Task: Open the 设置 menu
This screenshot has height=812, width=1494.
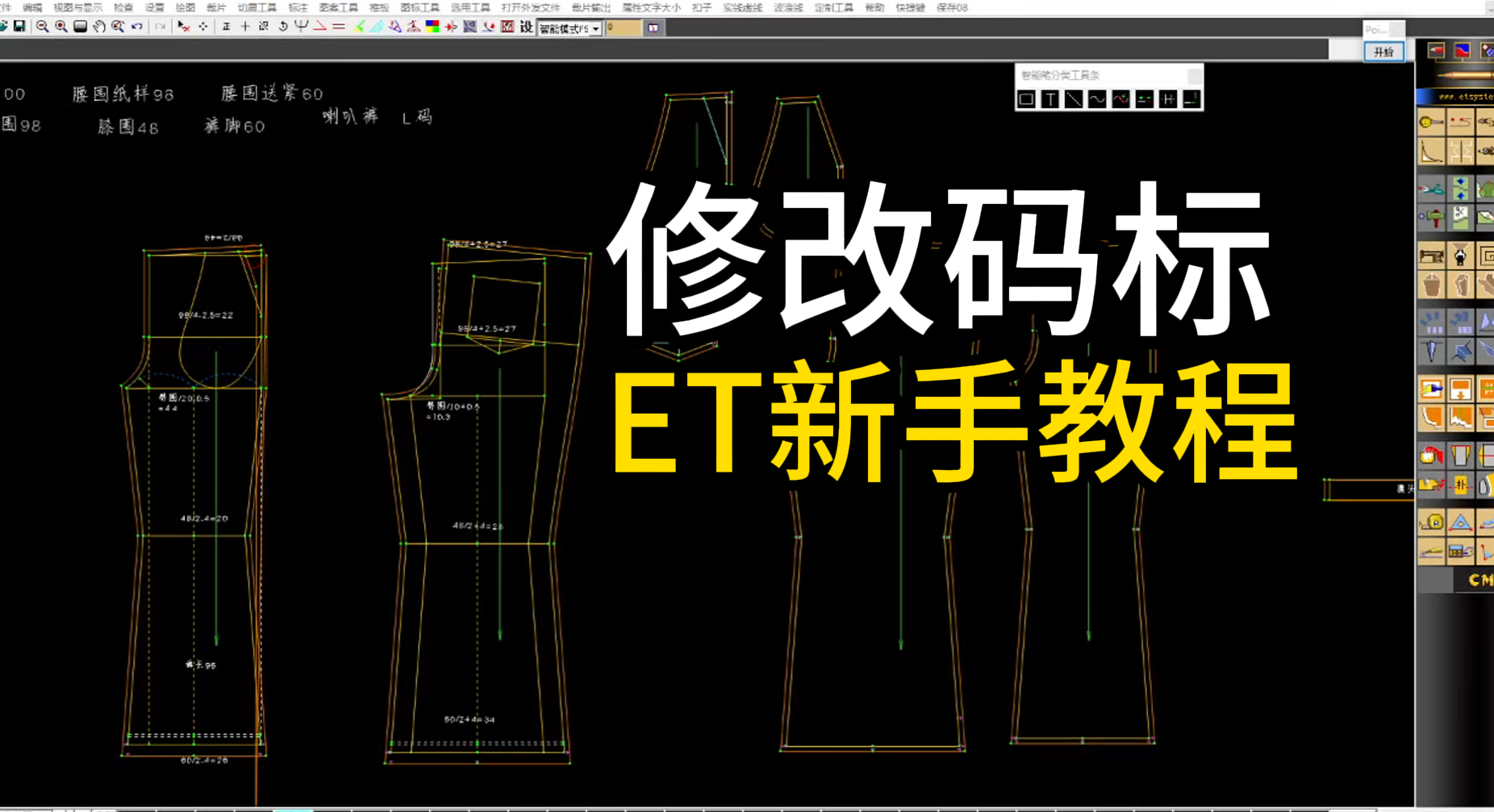Action: (154, 7)
